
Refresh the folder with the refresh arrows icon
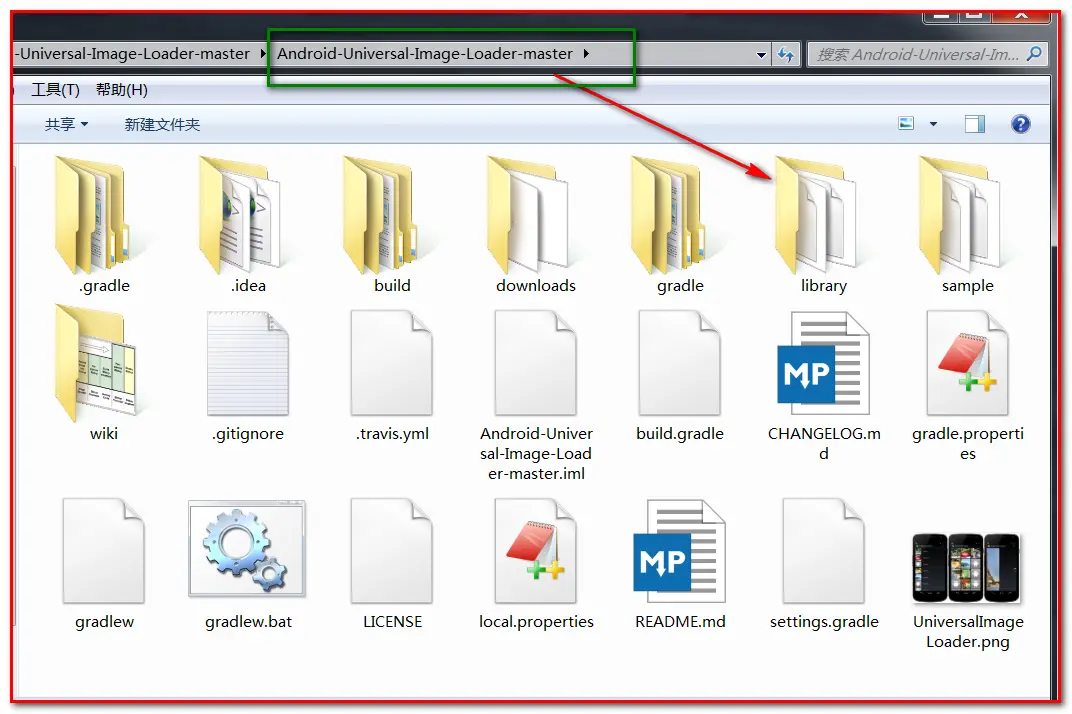tap(786, 54)
